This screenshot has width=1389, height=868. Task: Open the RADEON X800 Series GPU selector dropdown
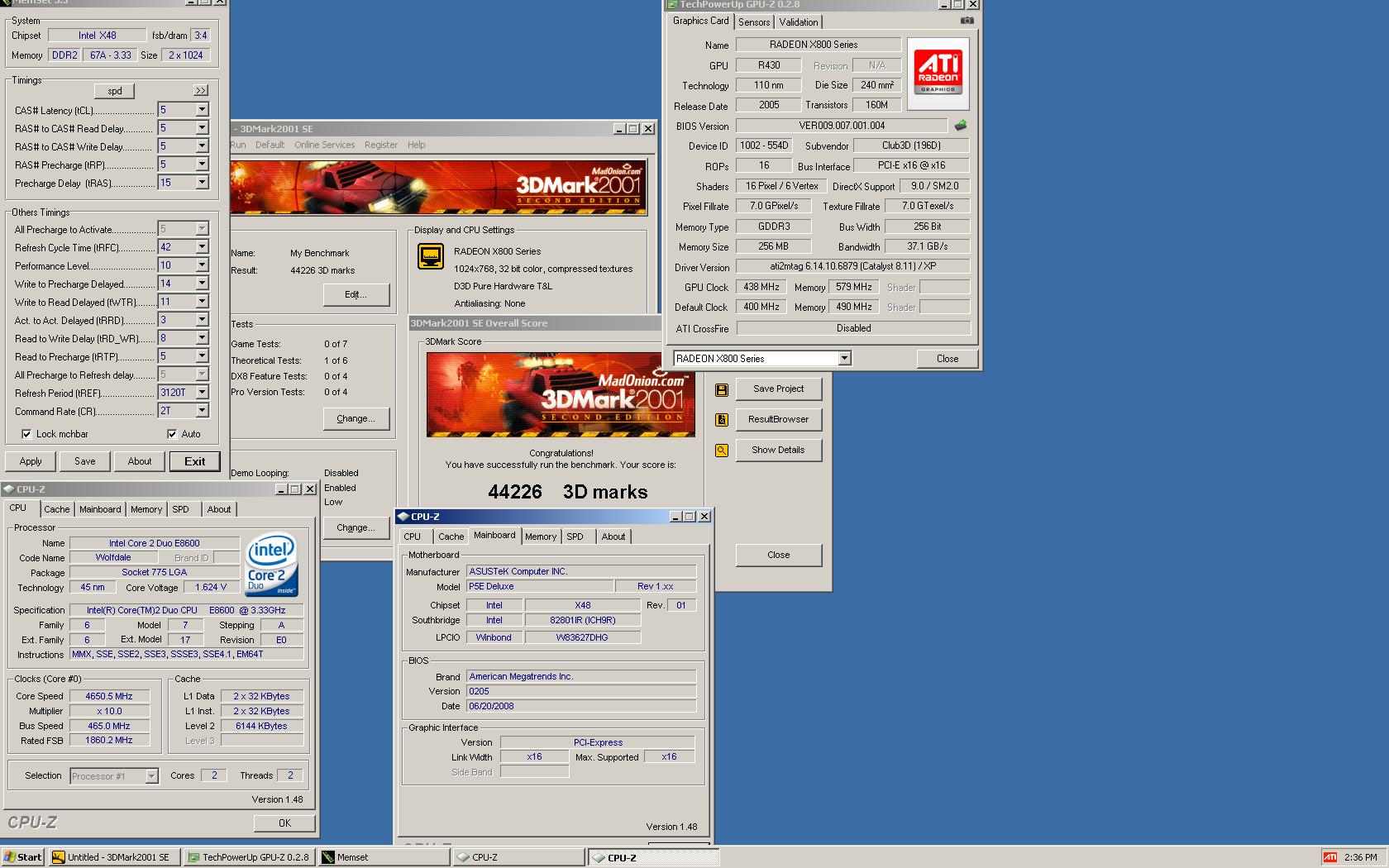click(x=844, y=359)
